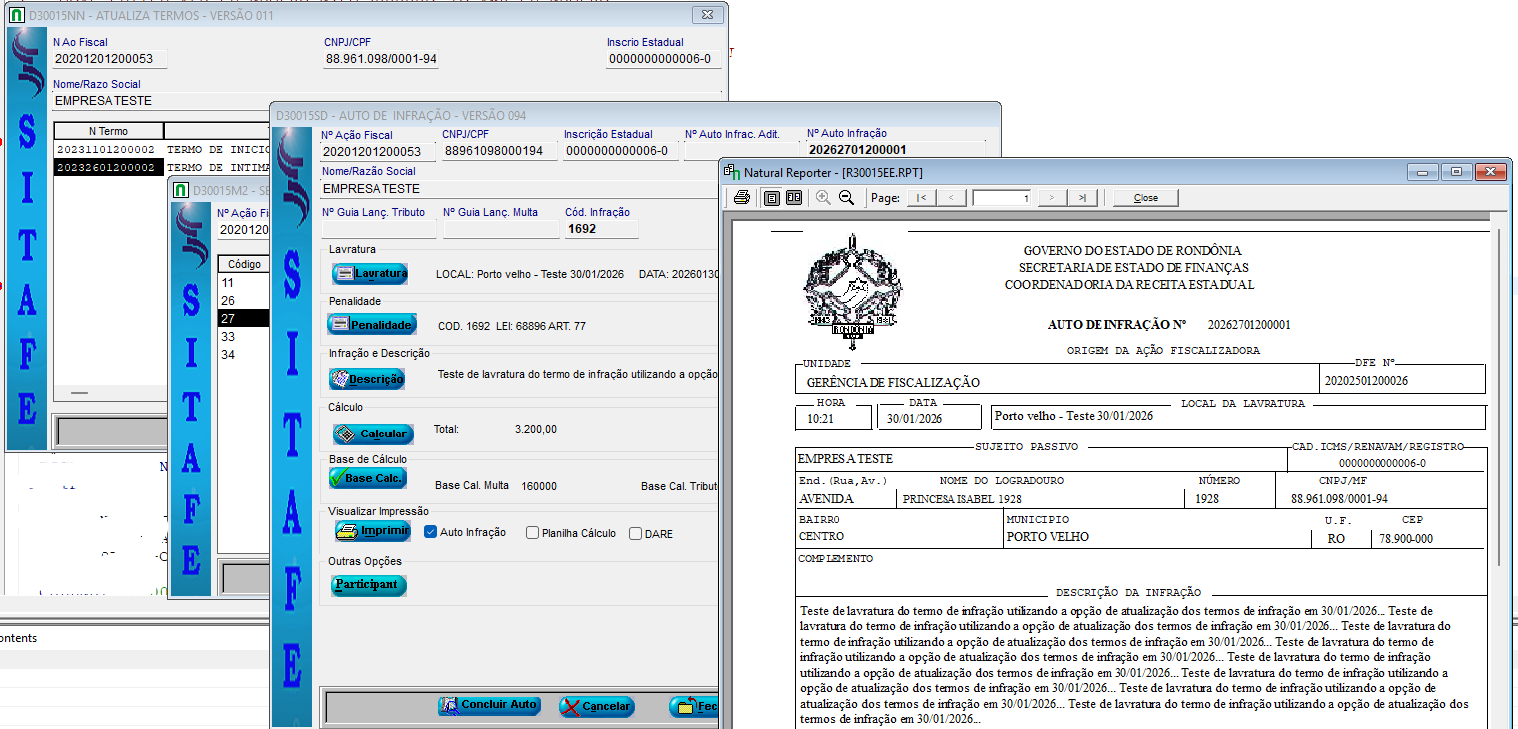This screenshot has width=1518, height=729.
Task: Zoom out of the report
Action: pyautogui.click(x=846, y=198)
